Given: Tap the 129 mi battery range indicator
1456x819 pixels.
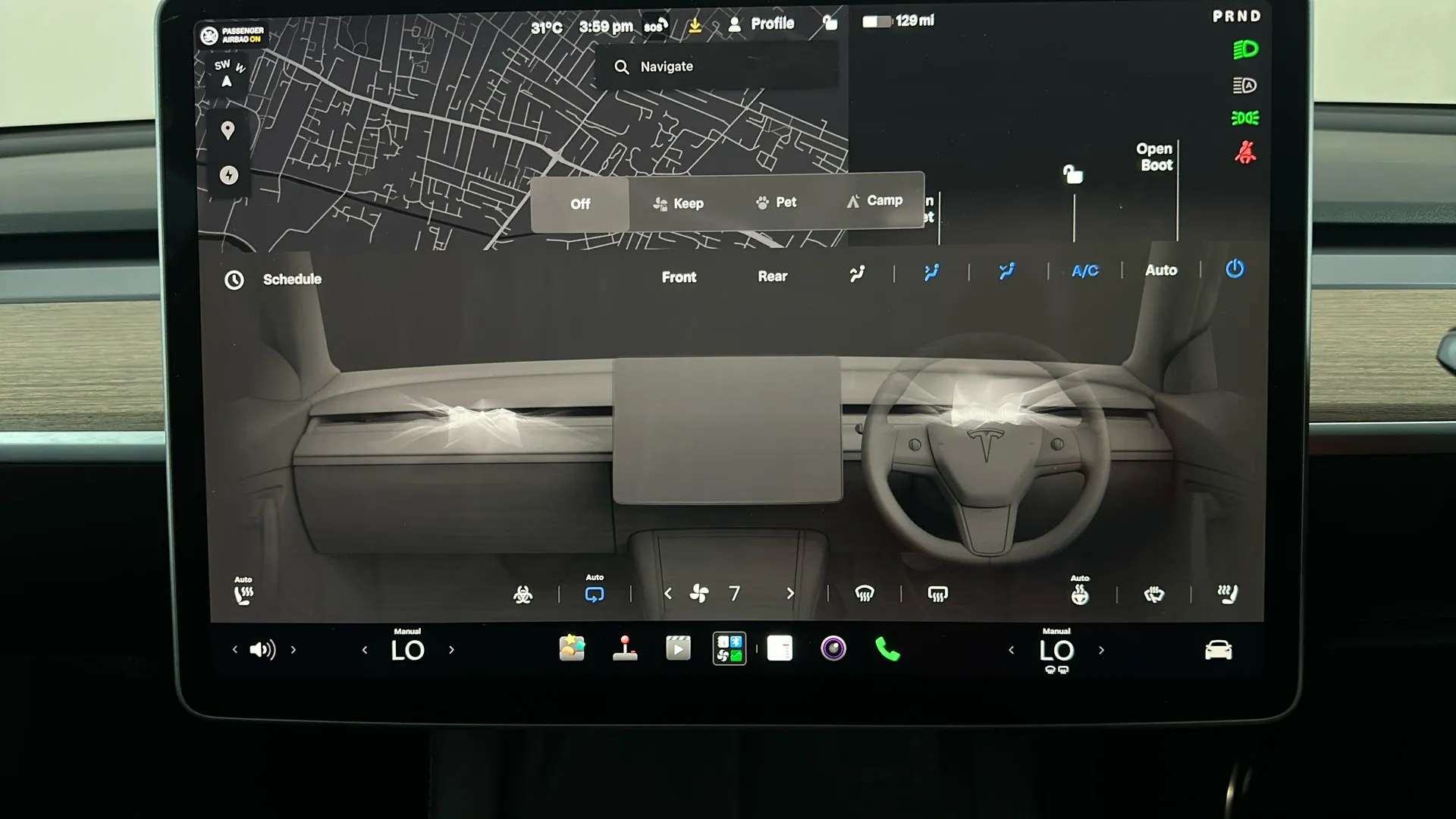Looking at the screenshot, I should tap(898, 21).
